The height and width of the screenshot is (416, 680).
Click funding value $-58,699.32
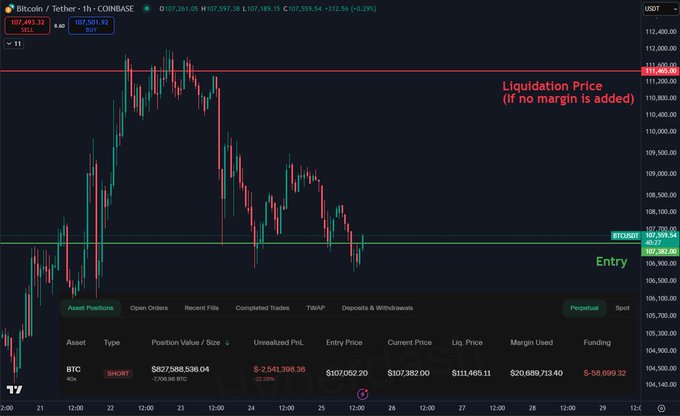605,373
